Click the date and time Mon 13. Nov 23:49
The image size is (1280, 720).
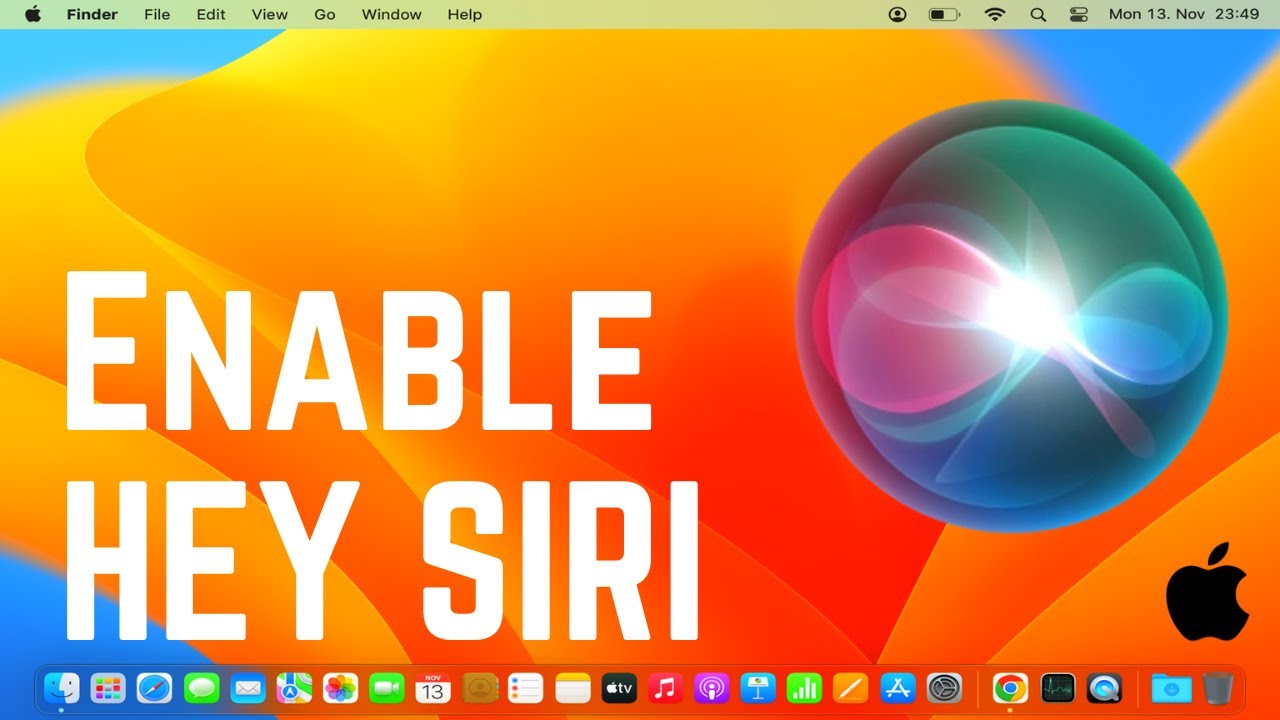coord(1184,14)
